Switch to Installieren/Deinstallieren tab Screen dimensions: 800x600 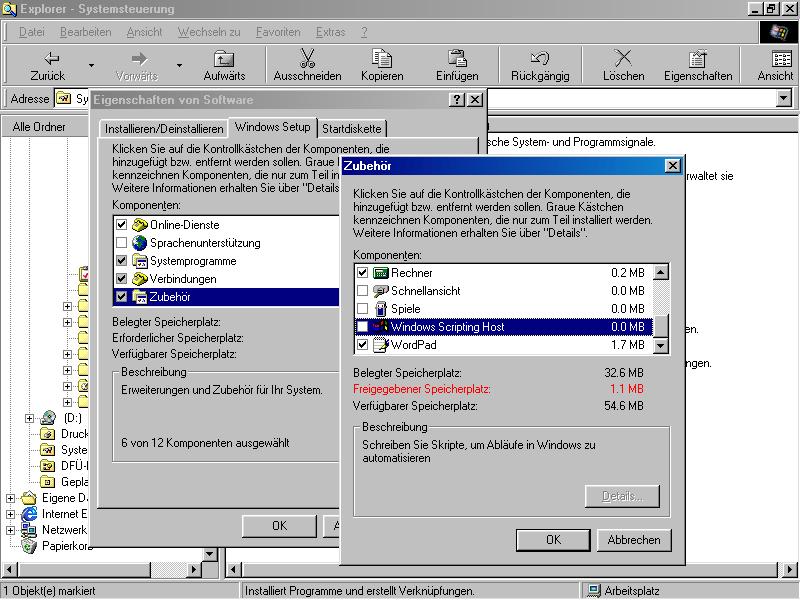click(x=164, y=129)
